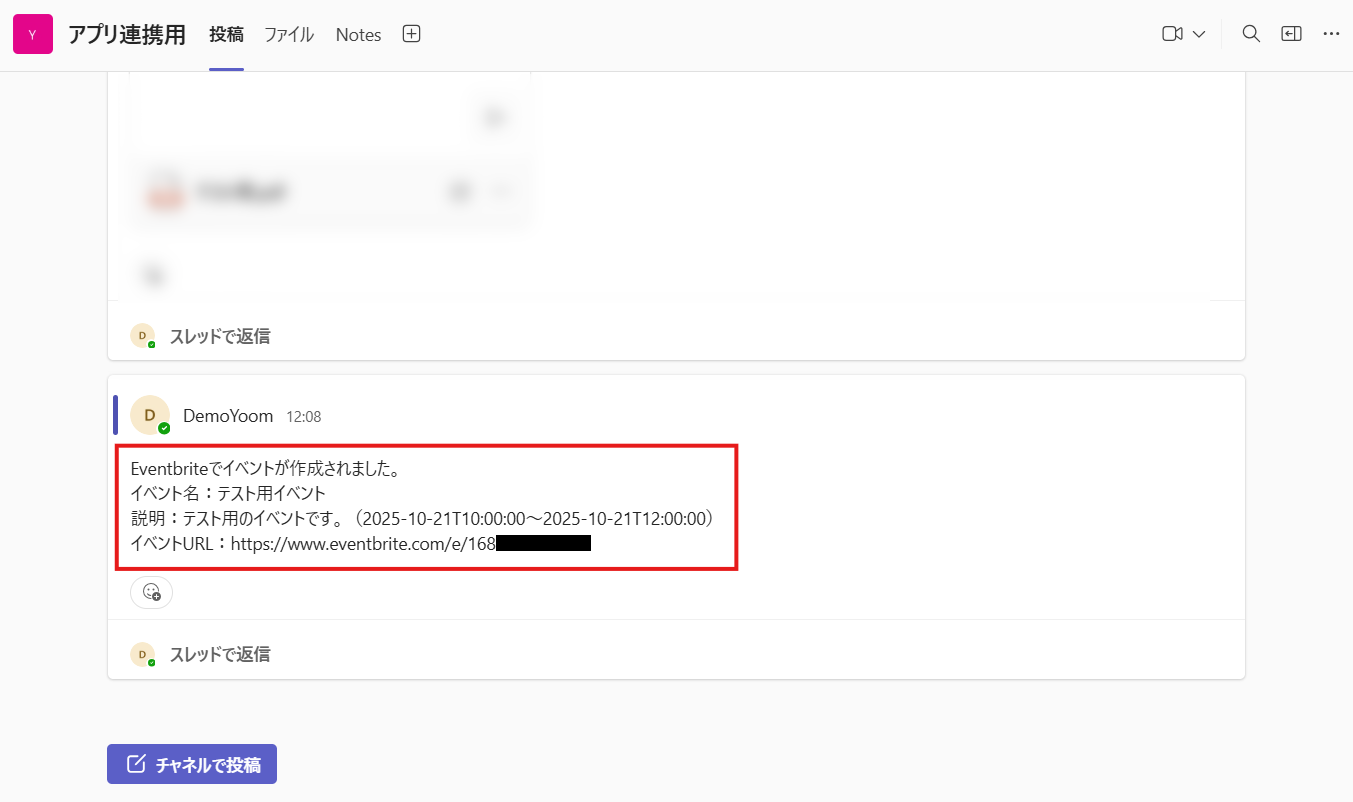This screenshot has height=802, width=1353.
Task: Select the DemoYoom sender name
Action: pyautogui.click(x=228, y=416)
